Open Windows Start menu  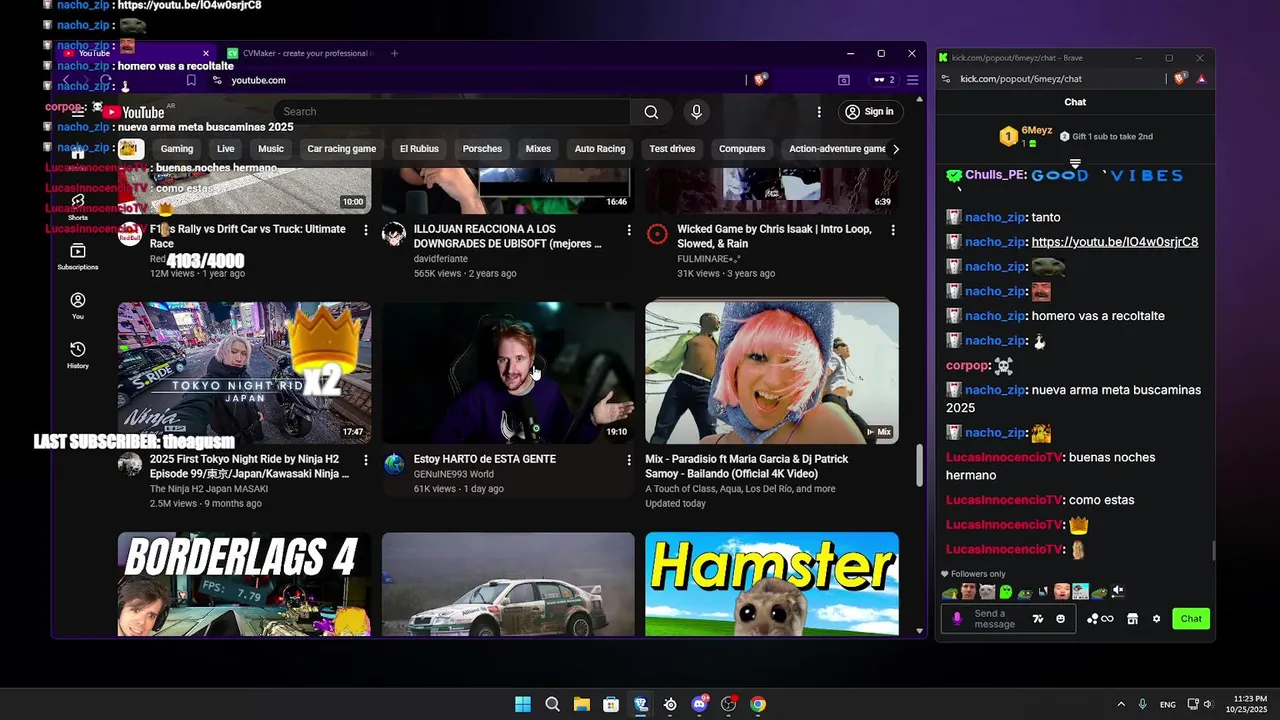point(523,704)
